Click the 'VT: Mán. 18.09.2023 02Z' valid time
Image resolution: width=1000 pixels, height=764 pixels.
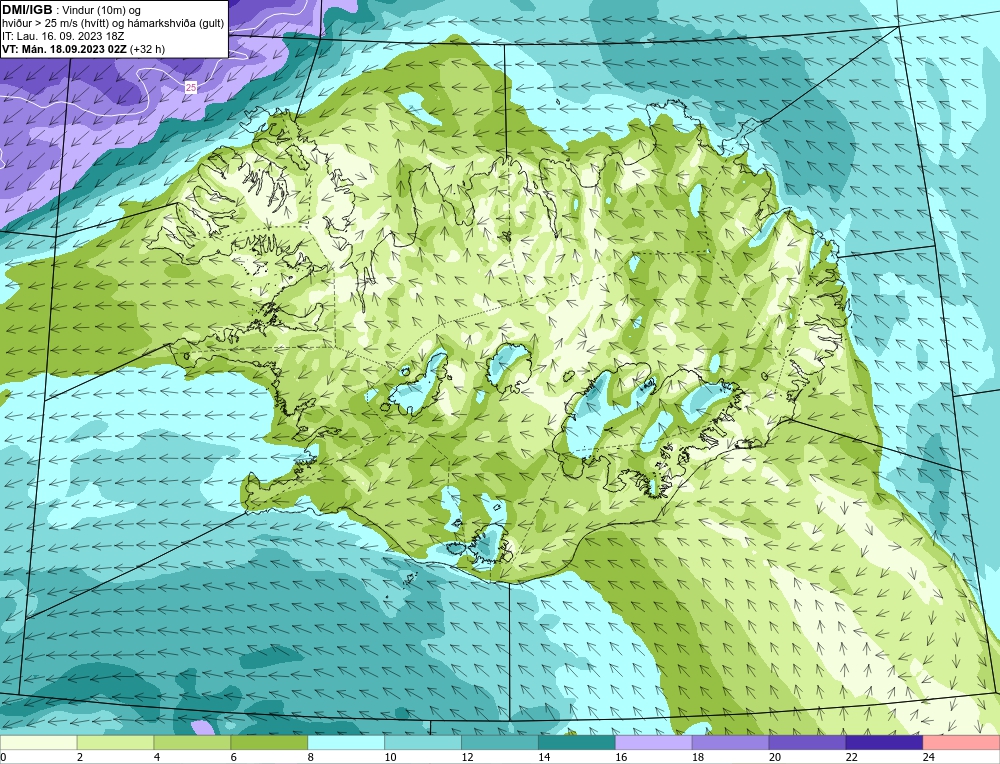click(x=83, y=49)
